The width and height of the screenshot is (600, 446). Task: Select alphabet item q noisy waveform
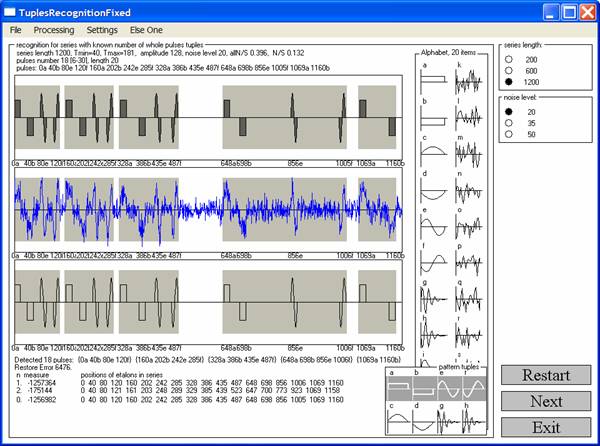pos(468,299)
